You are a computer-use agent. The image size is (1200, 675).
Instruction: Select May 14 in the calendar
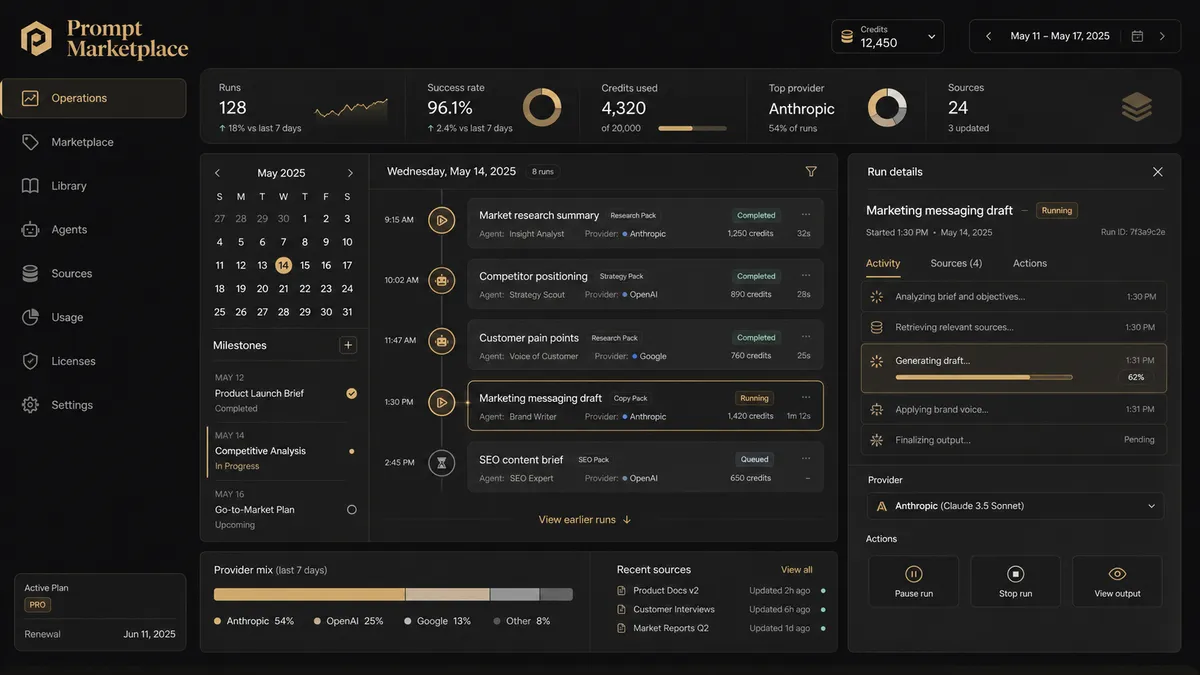283,265
